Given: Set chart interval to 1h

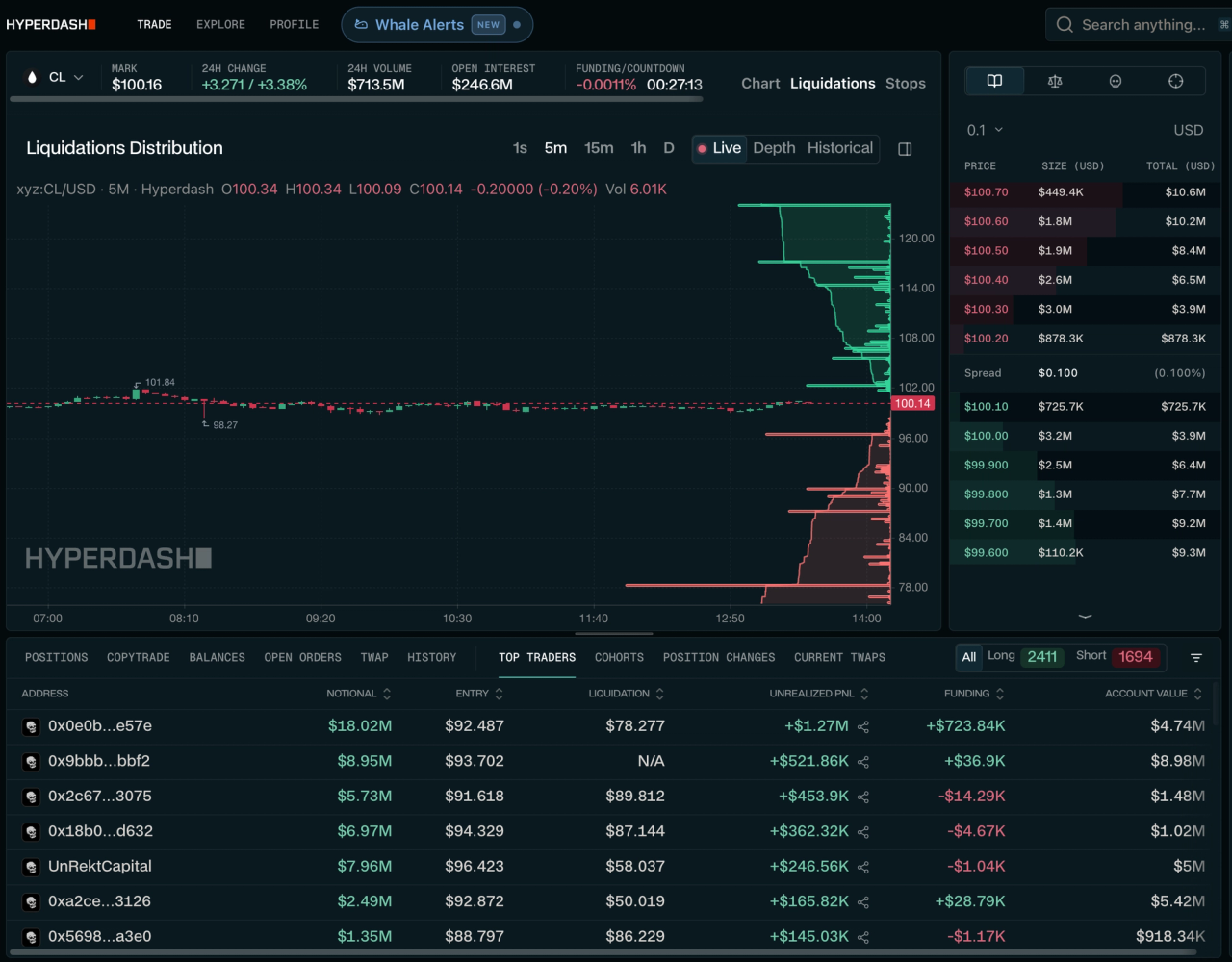Looking at the screenshot, I should [638, 148].
